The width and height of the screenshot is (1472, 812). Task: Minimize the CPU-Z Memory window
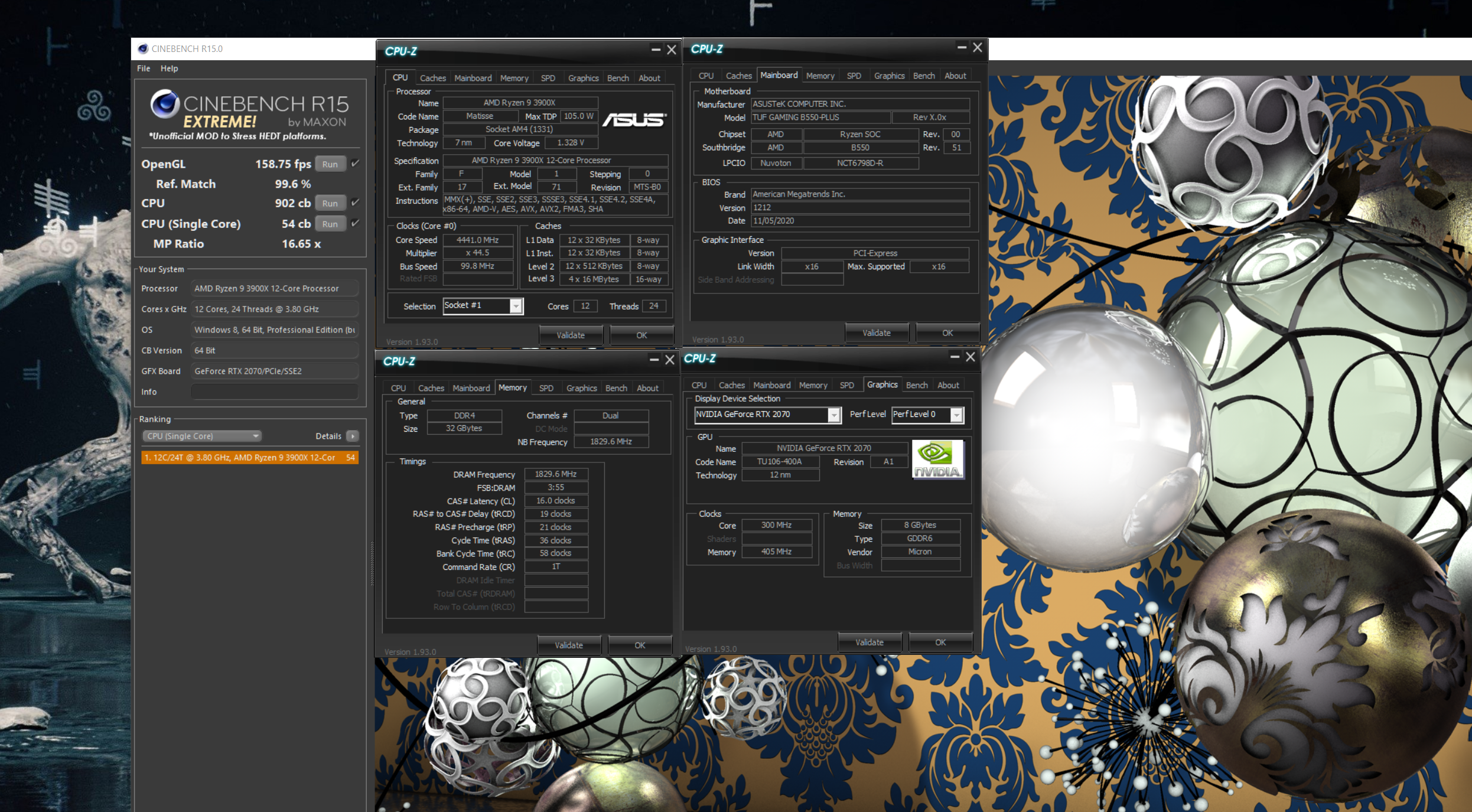[x=654, y=360]
